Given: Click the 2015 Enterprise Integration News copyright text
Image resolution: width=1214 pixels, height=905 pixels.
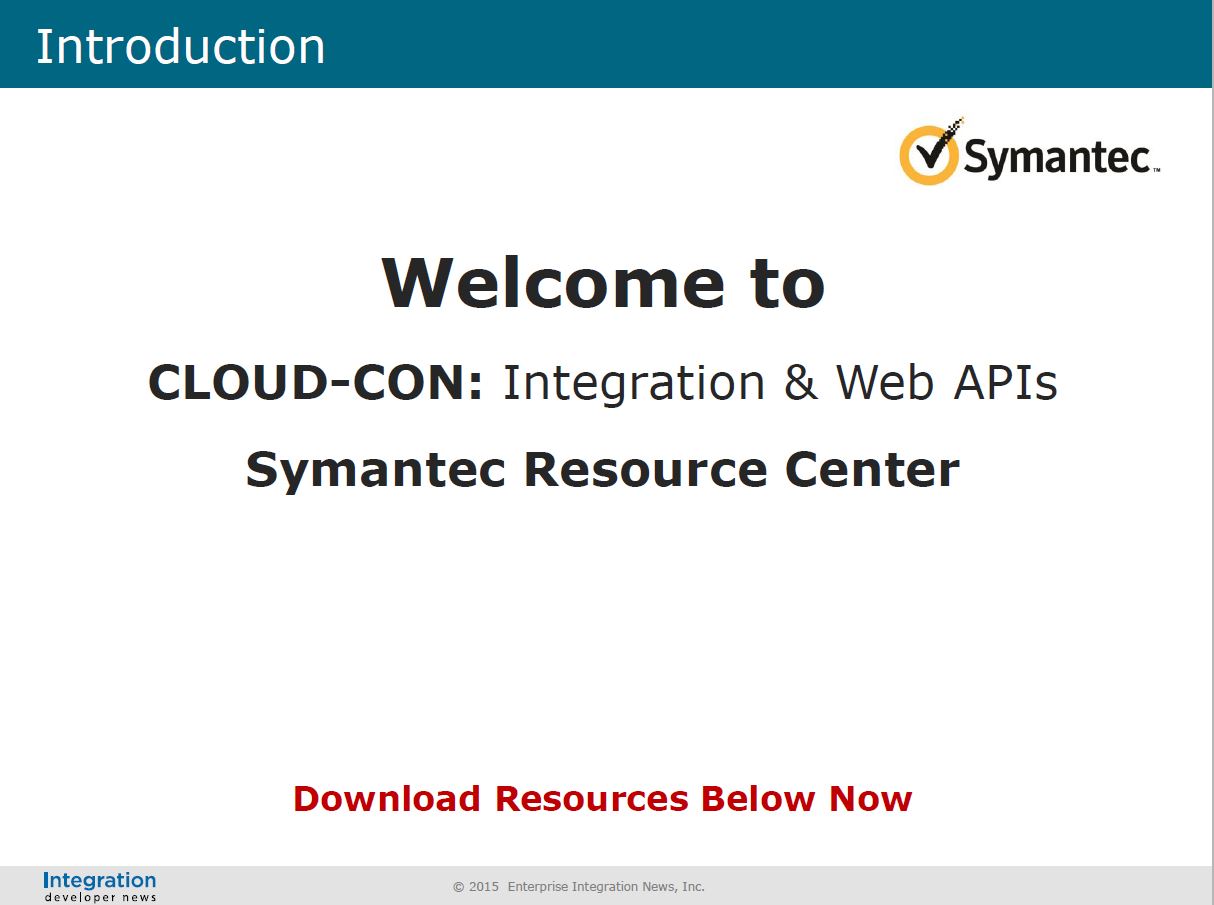Looking at the screenshot, I should (x=579, y=887).
